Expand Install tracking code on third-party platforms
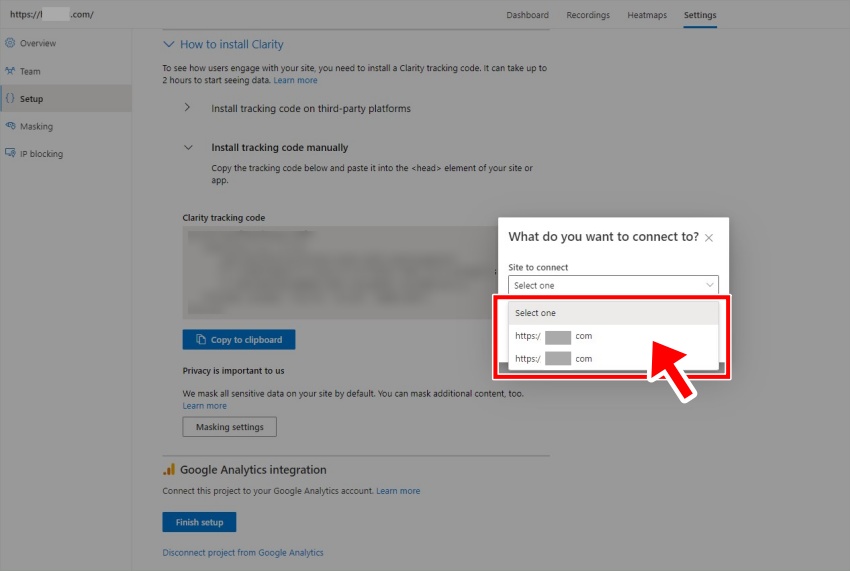The image size is (850, 571). (x=187, y=107)
